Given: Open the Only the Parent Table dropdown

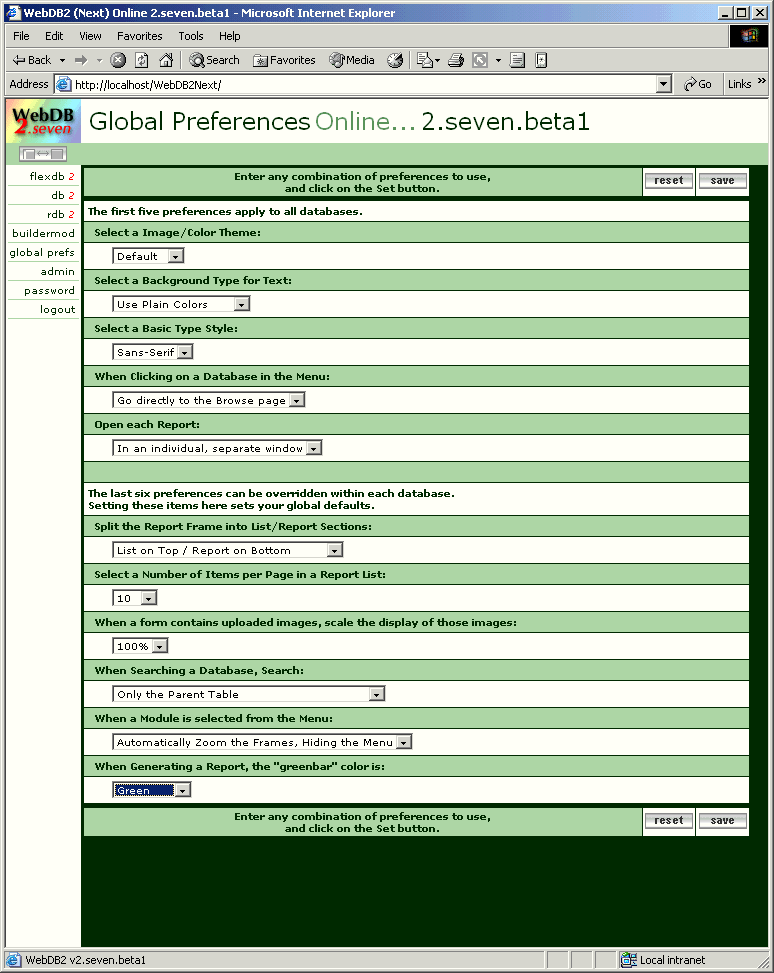Looking at the screenshot, I should [x=249, y=694].
